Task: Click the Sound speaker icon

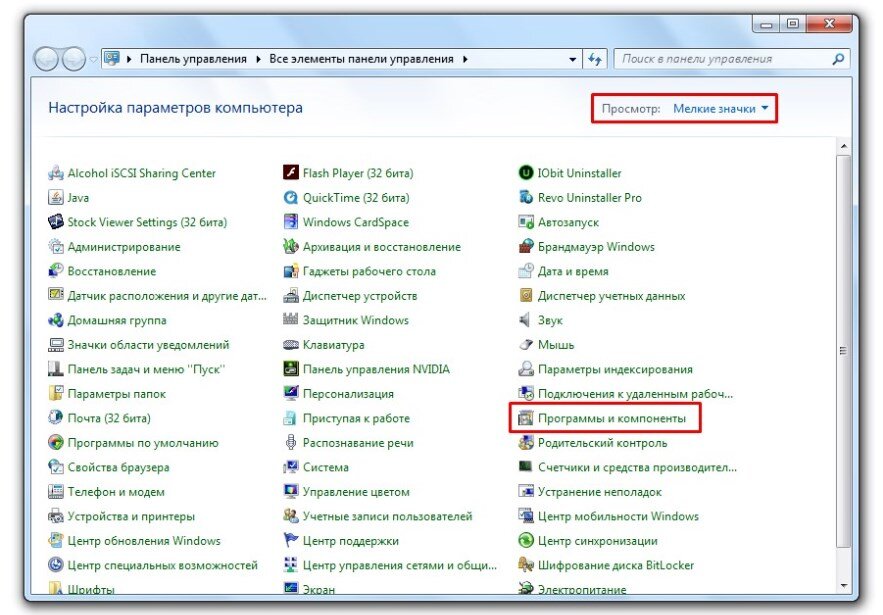Action: 525,320
